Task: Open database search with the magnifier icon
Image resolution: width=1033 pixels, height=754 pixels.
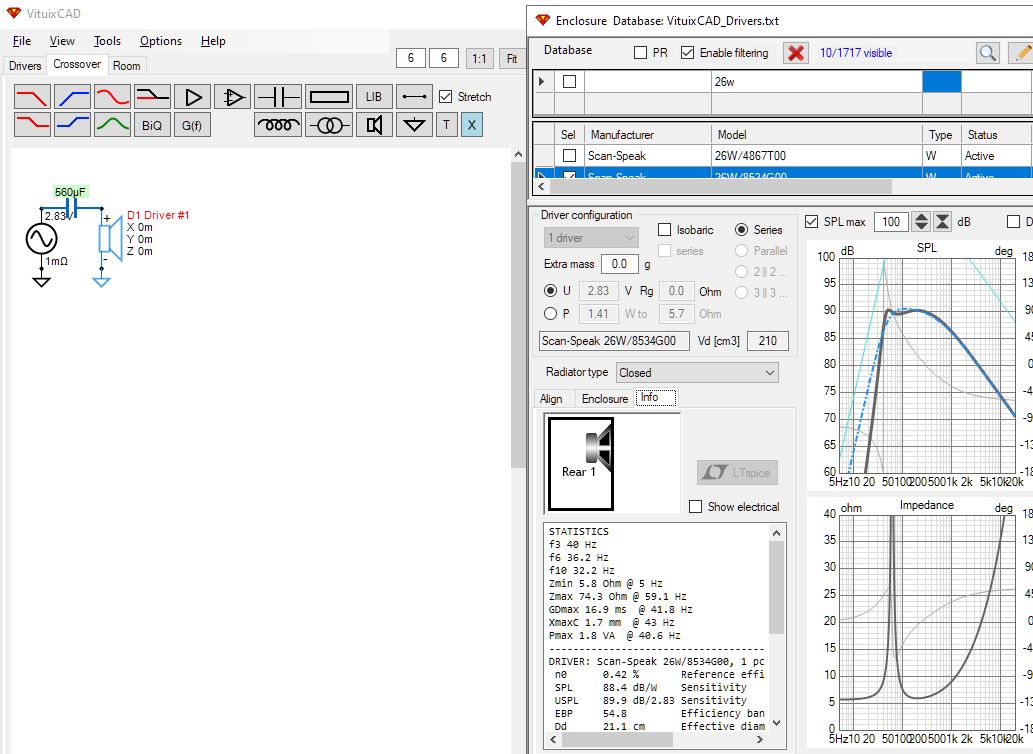Action: pos(988,53)
